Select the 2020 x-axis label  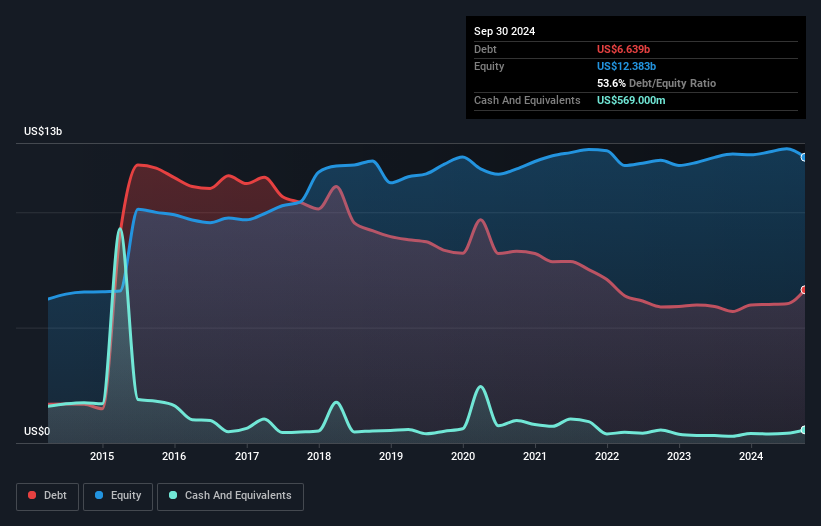tap(463, 456)
